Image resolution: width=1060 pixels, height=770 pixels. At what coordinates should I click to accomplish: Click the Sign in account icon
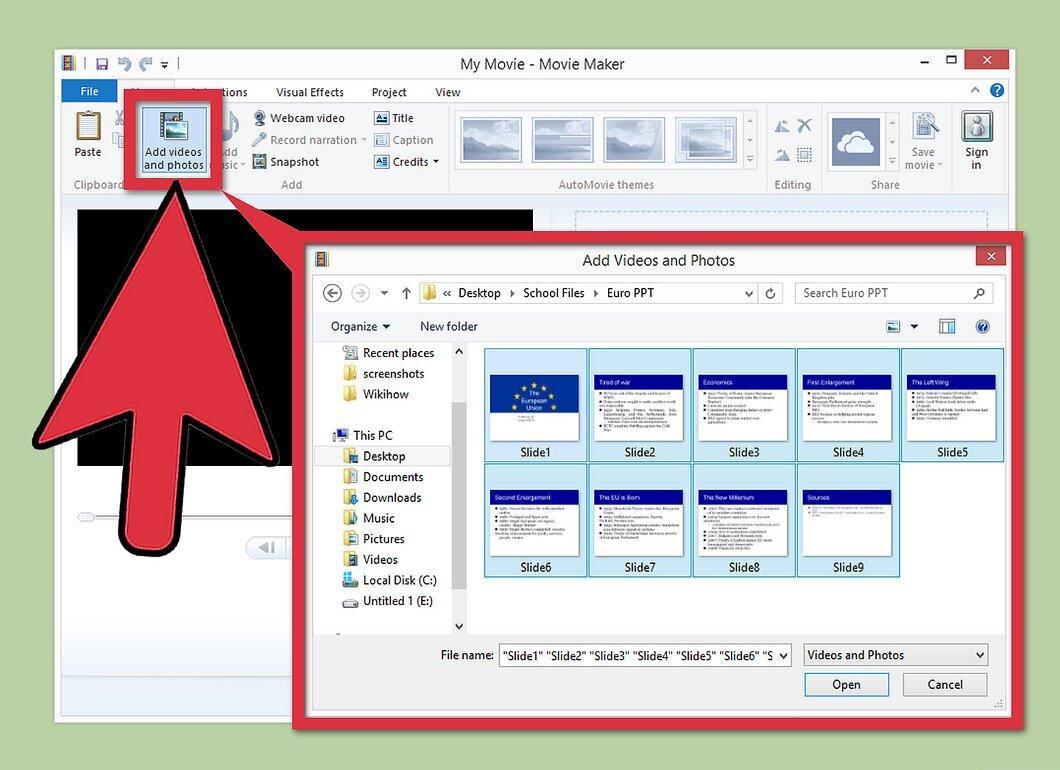(x=976, y=126)
